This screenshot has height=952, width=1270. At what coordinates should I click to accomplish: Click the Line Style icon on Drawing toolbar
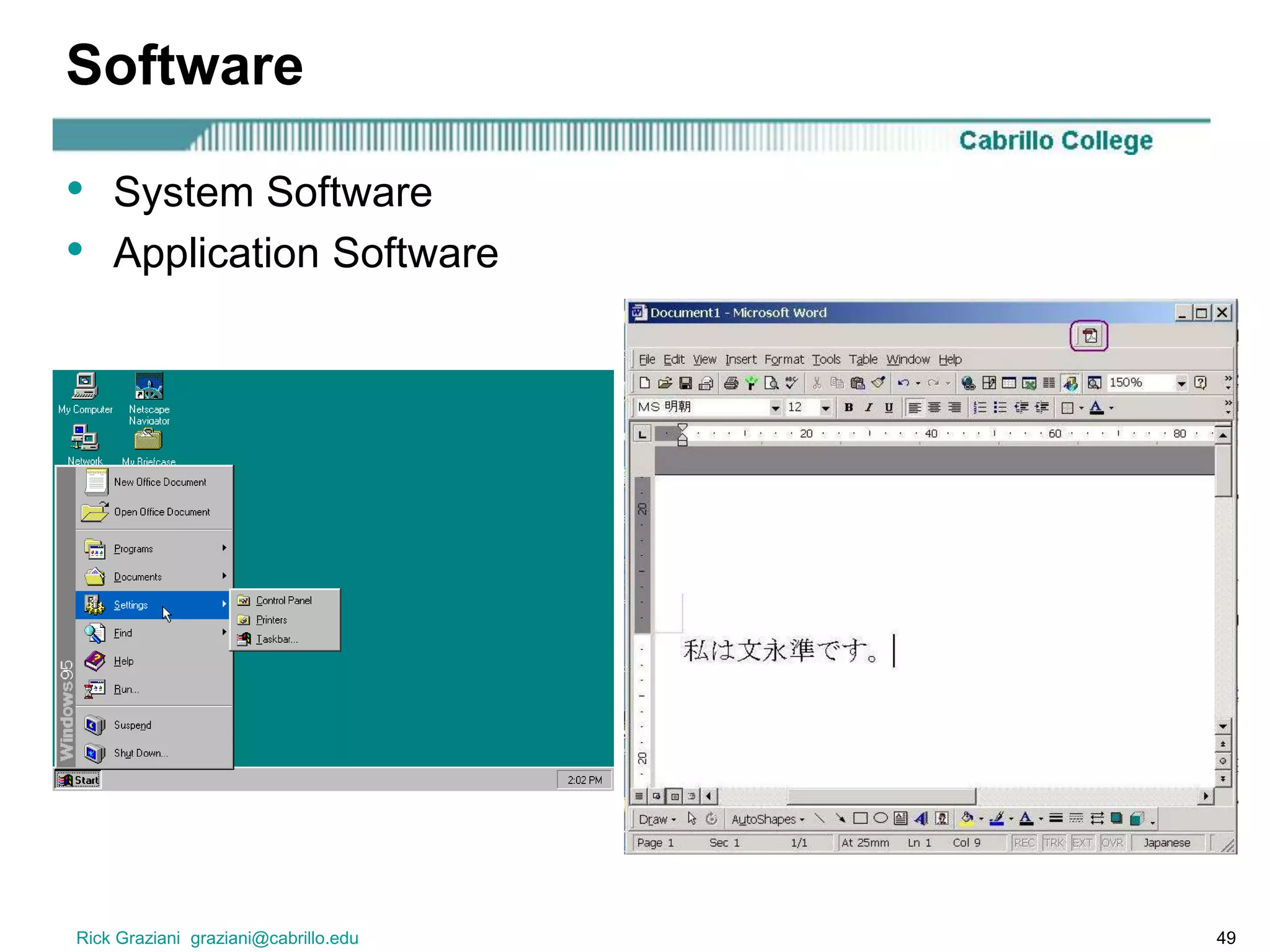coord(1056,819)
